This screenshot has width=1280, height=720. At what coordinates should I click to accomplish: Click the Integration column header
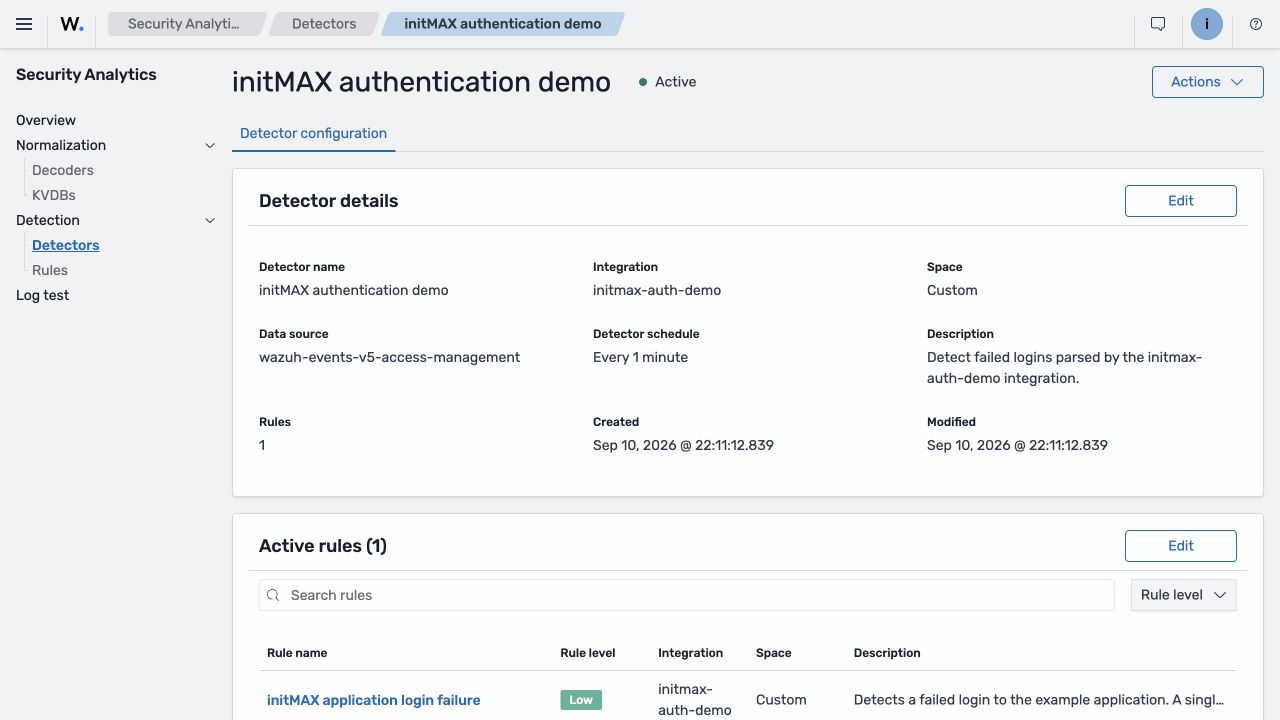pyautogui.click(x=690, y=653)
